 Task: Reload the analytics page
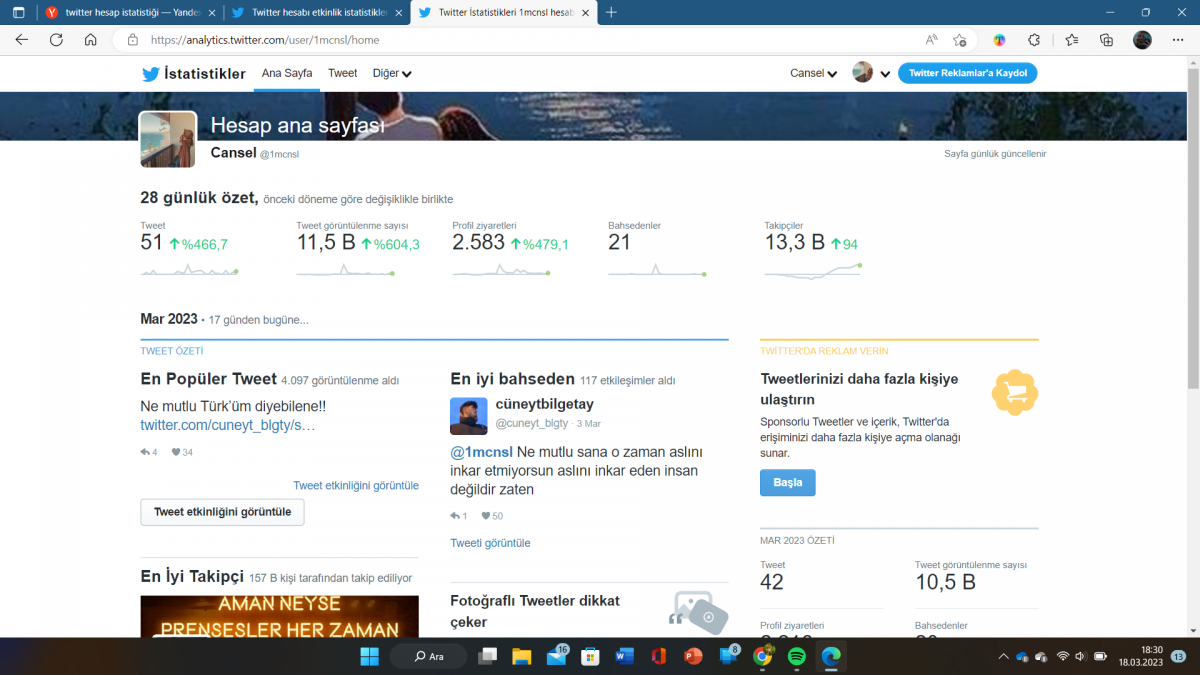point(56,40)
